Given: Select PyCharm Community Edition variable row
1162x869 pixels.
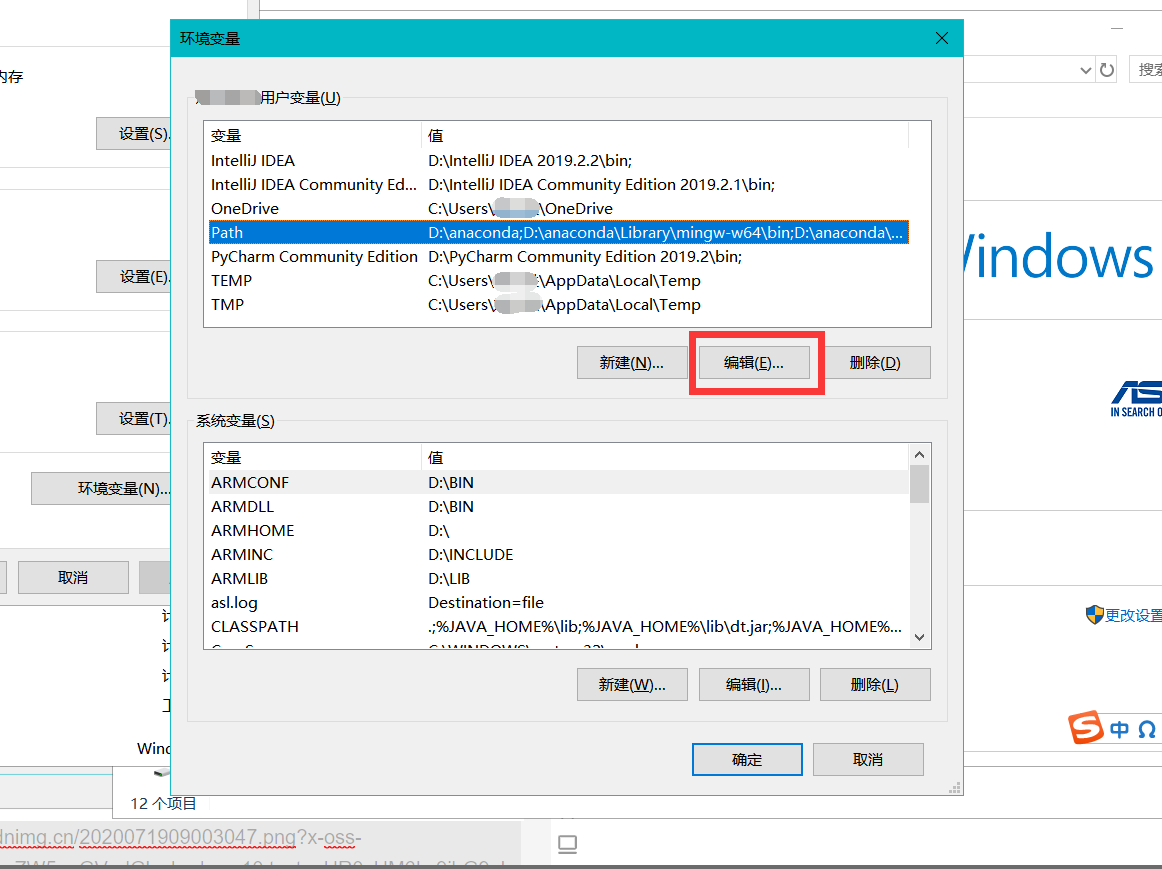Looking at the screenshot, I should click(559, 256).
